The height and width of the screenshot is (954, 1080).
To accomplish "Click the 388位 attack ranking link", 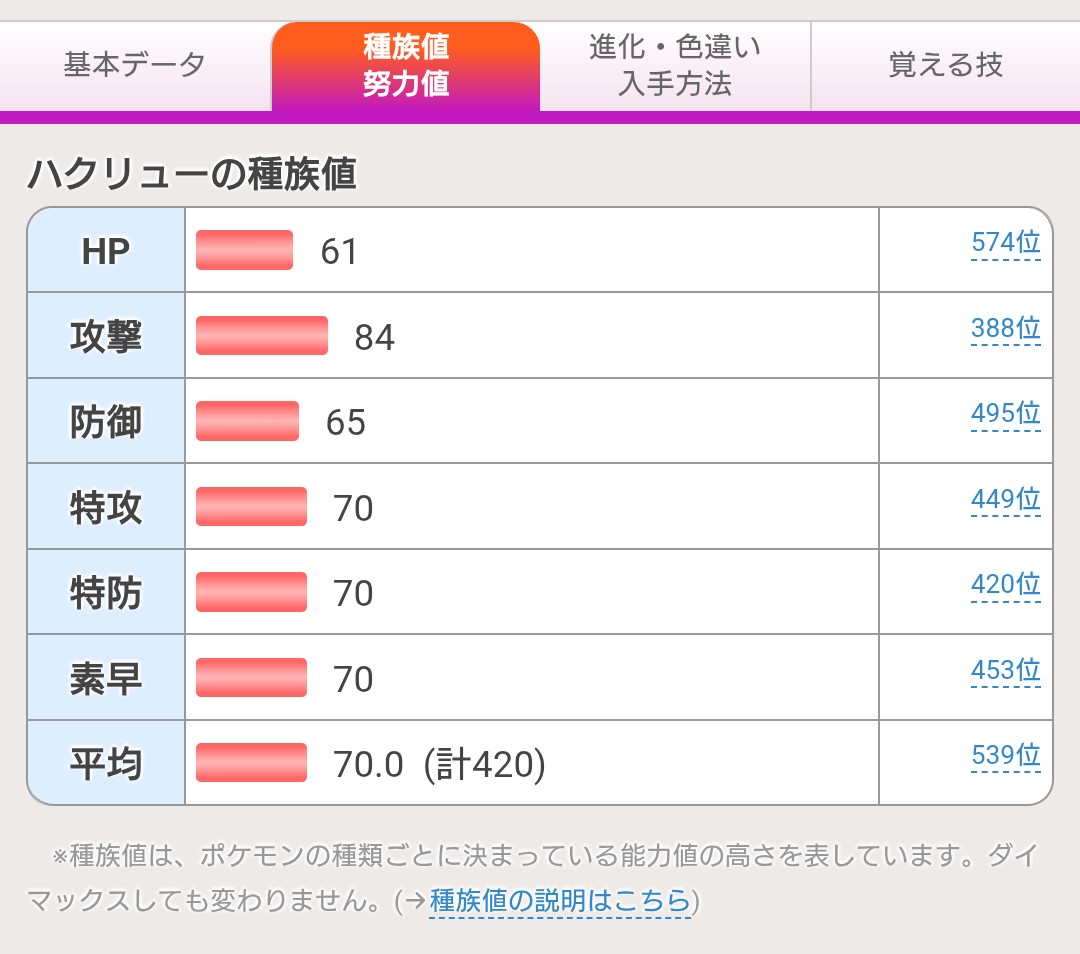I will coord(1005,329).
